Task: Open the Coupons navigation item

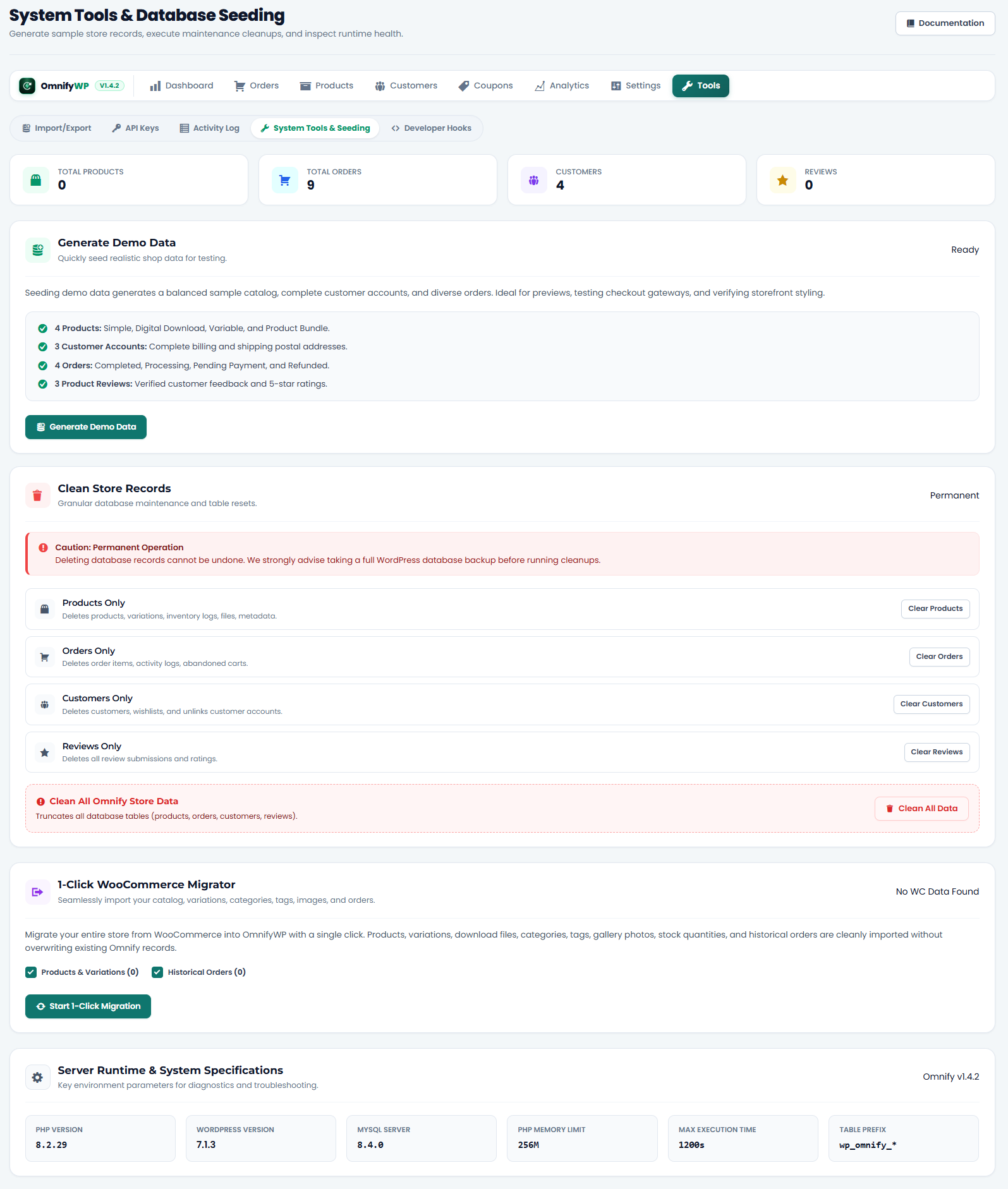Action: pos(486,86)
